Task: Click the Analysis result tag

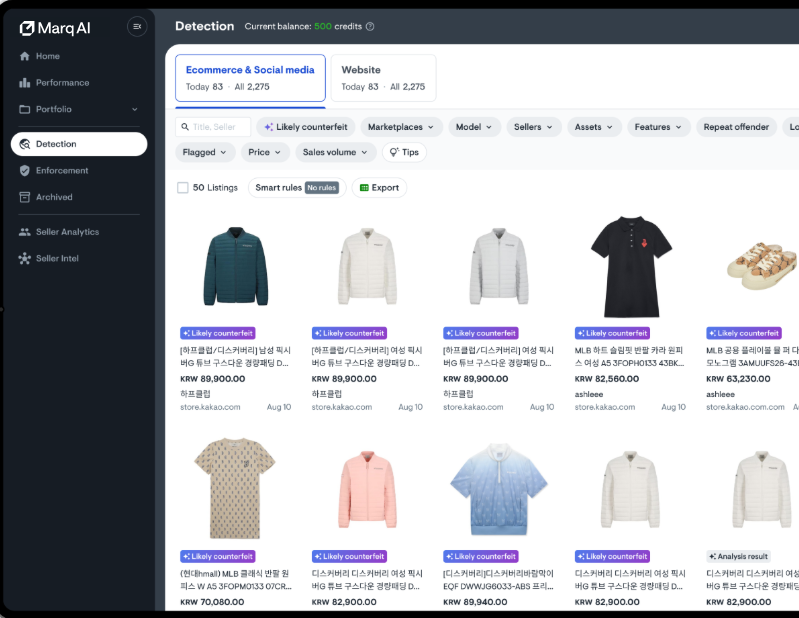Action: 738,556
